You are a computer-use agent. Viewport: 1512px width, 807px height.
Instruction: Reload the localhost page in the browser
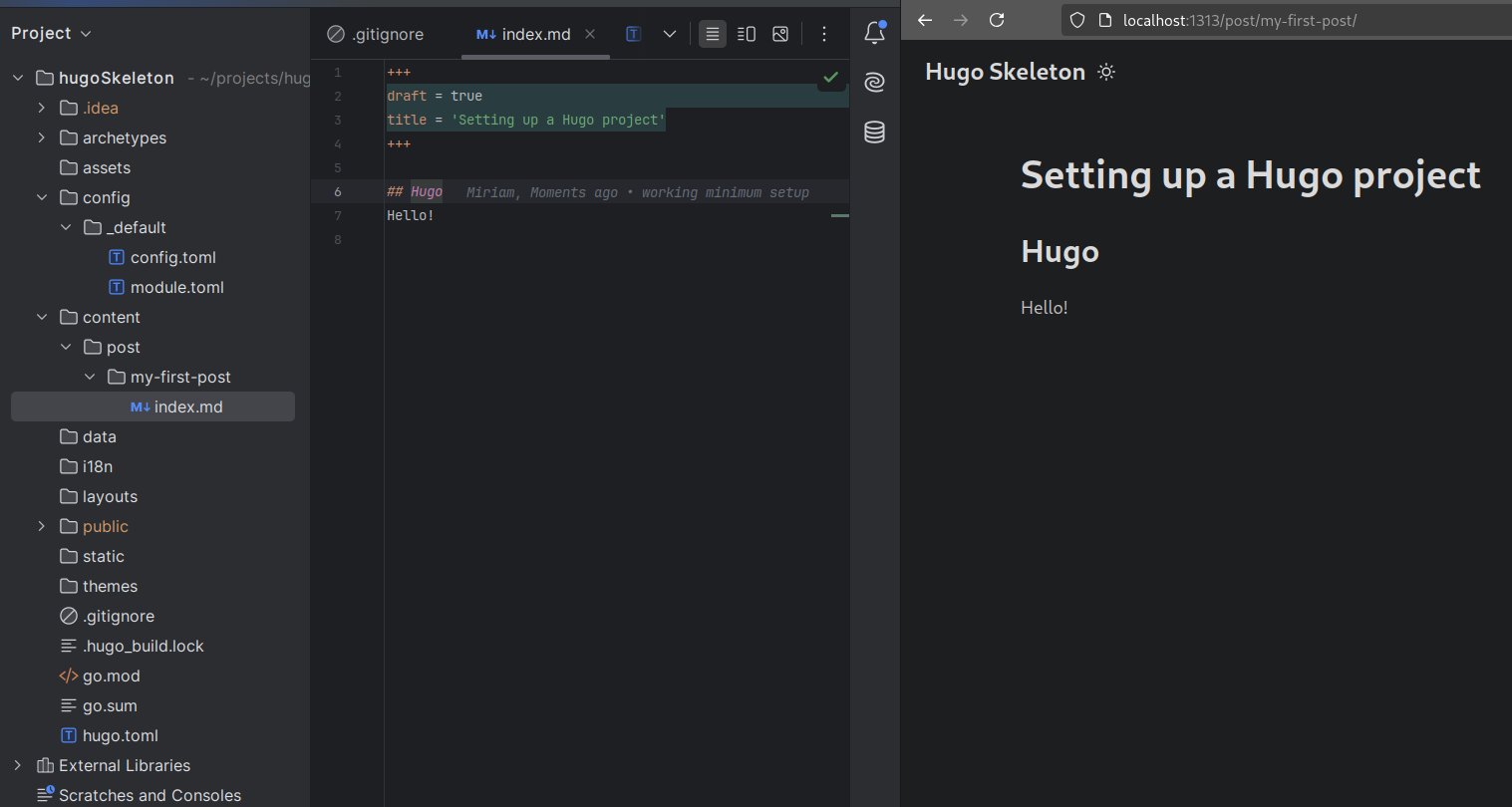tap(997, 20)
